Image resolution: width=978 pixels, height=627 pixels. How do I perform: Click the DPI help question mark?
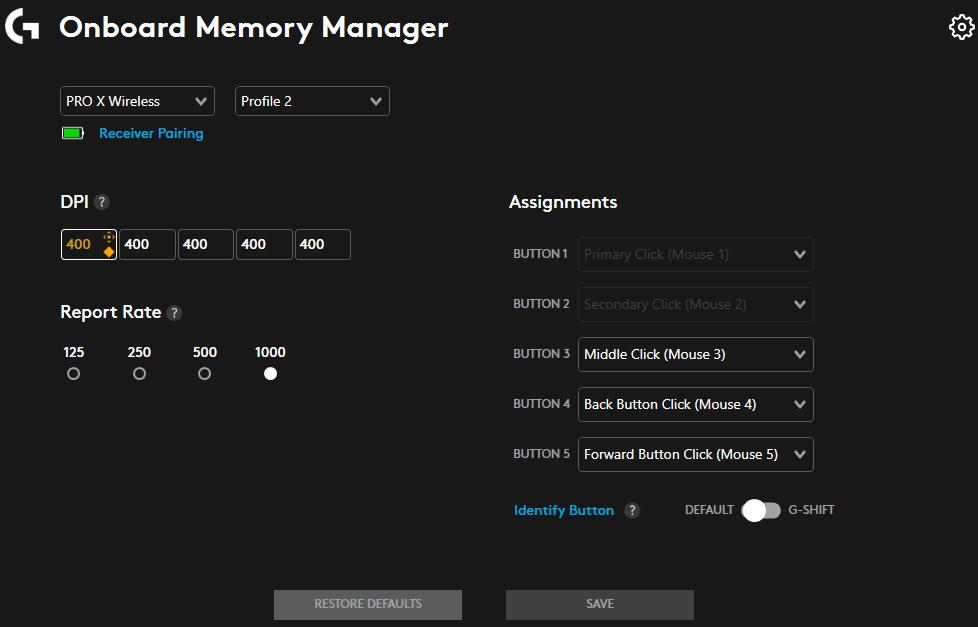(101, 202)
